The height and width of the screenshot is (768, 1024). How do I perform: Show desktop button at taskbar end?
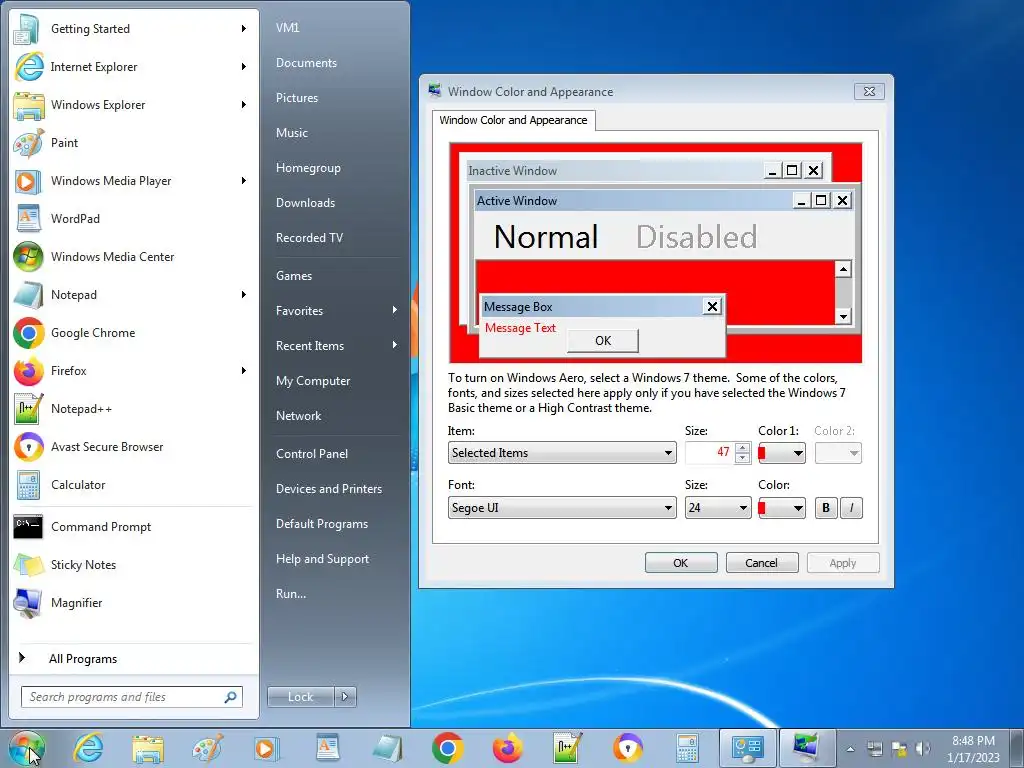click(1017, 748)
